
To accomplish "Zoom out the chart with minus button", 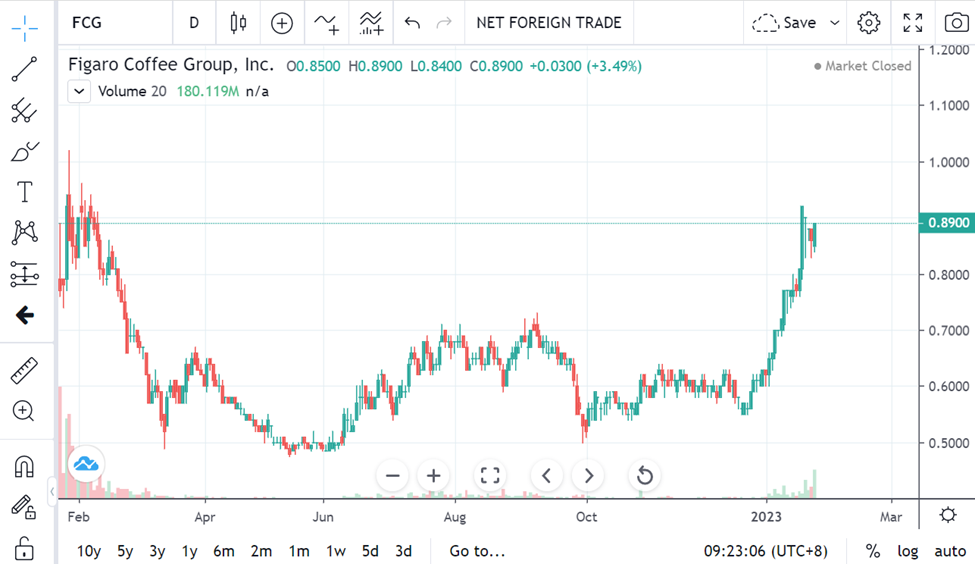I will tap(392, 476).
